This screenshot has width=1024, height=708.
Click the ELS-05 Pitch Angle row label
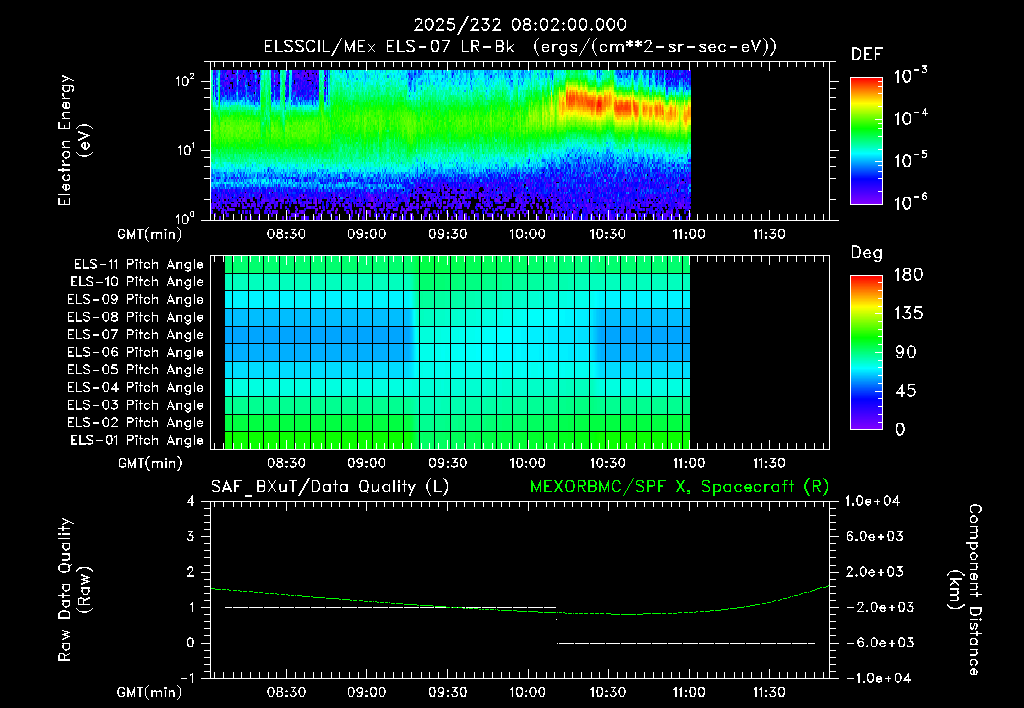click(x=135, y=370)
